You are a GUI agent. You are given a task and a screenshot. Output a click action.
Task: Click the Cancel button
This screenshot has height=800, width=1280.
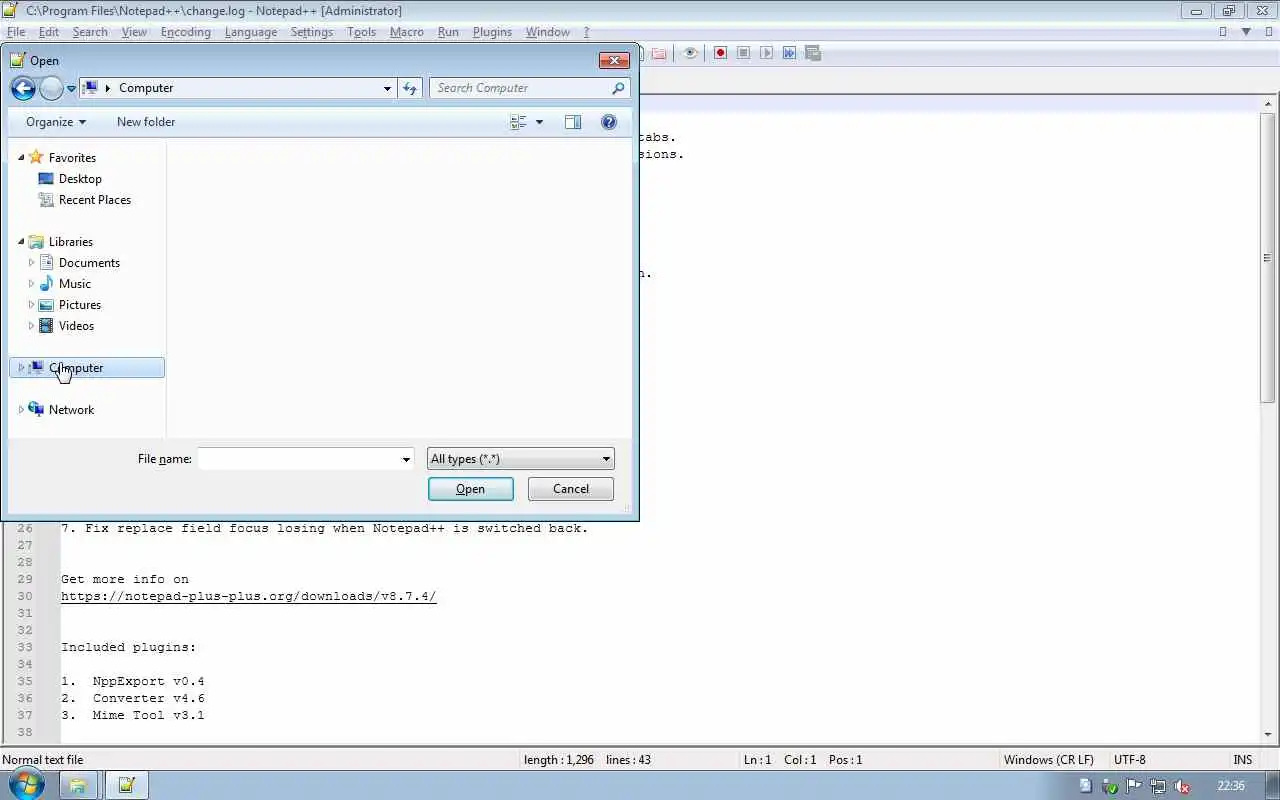pos(571,489)
